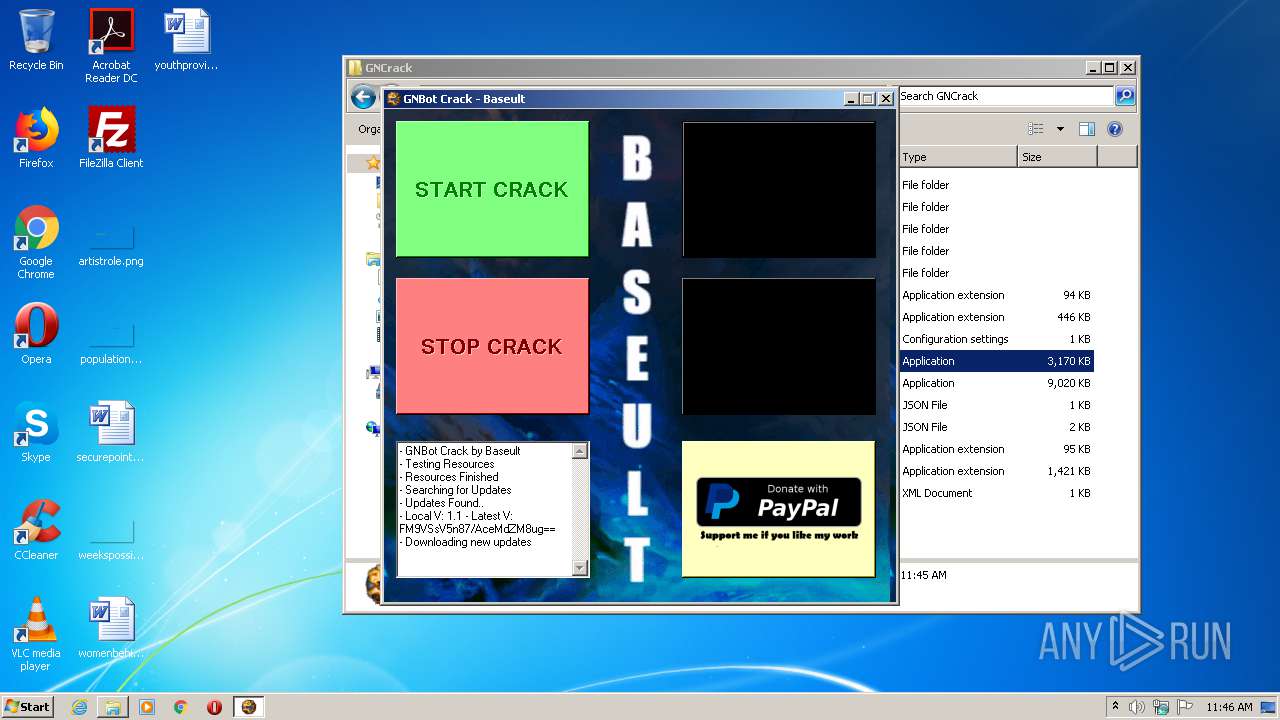Select the Application row of 9,020 KB
The height and width of the screenshot is (720, 1280).
pyautogui.click(x=996, y=383)
